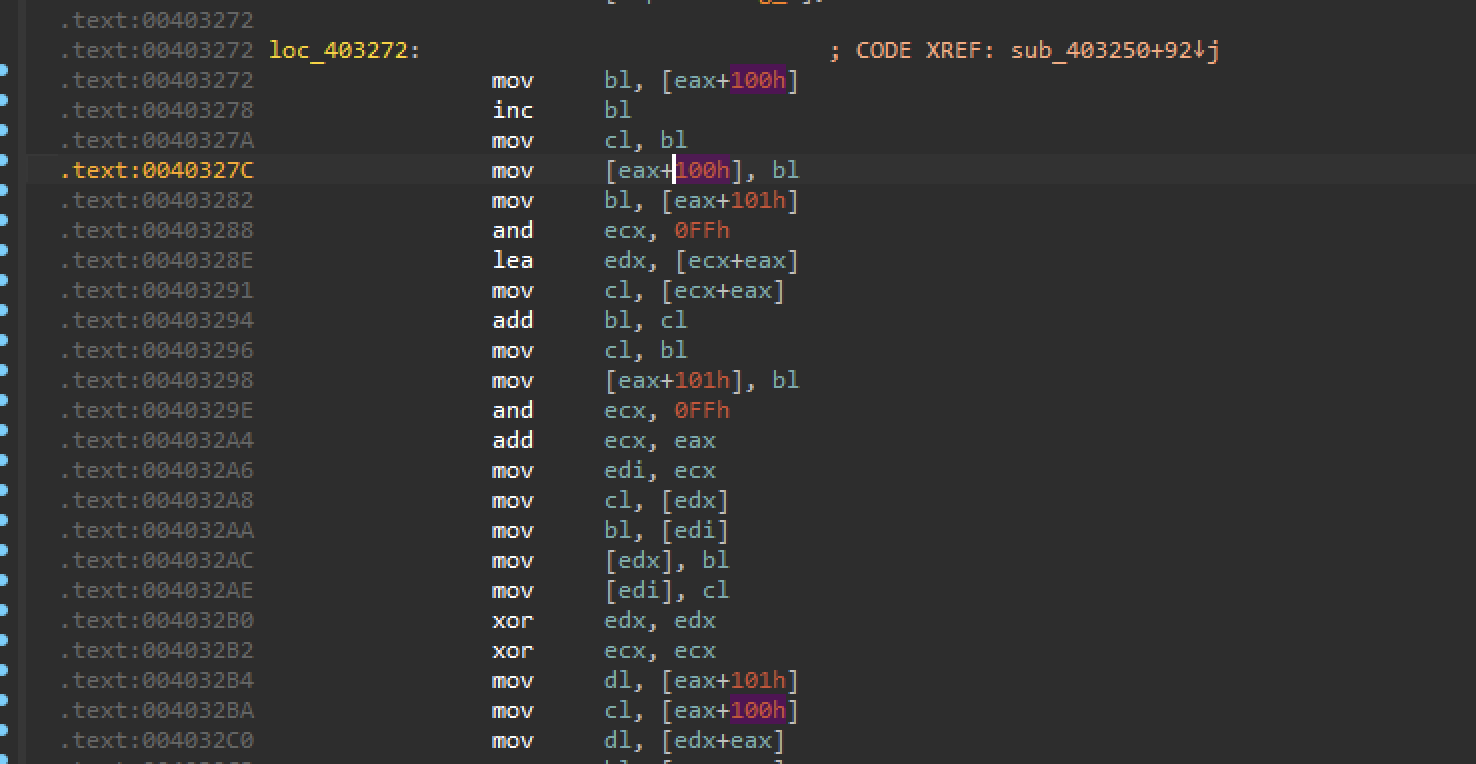Click operand [eax+101h], bl on line 00403298
This screenshot has height=764, width=1476.
tap(701, 380)
